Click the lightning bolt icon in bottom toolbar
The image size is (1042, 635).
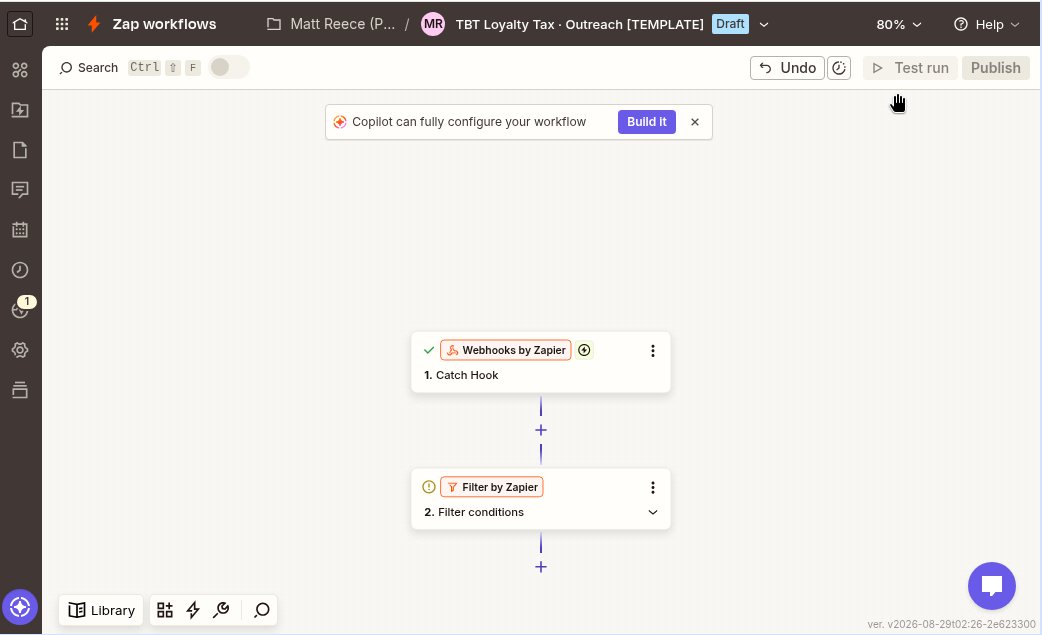193,610
